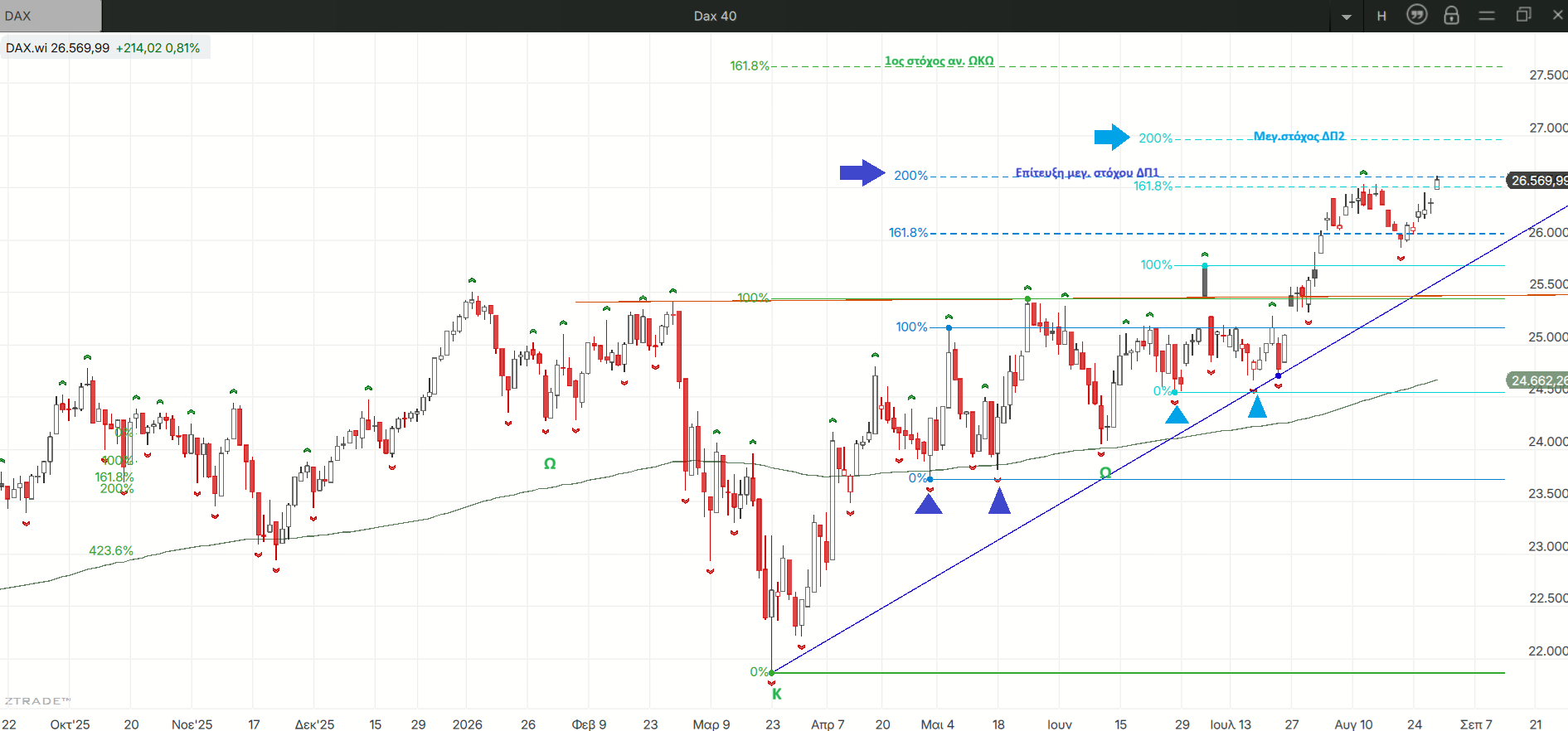Click the 'Μαι 4' date axis label
The image size is (1568, 731).
(937, 724)
